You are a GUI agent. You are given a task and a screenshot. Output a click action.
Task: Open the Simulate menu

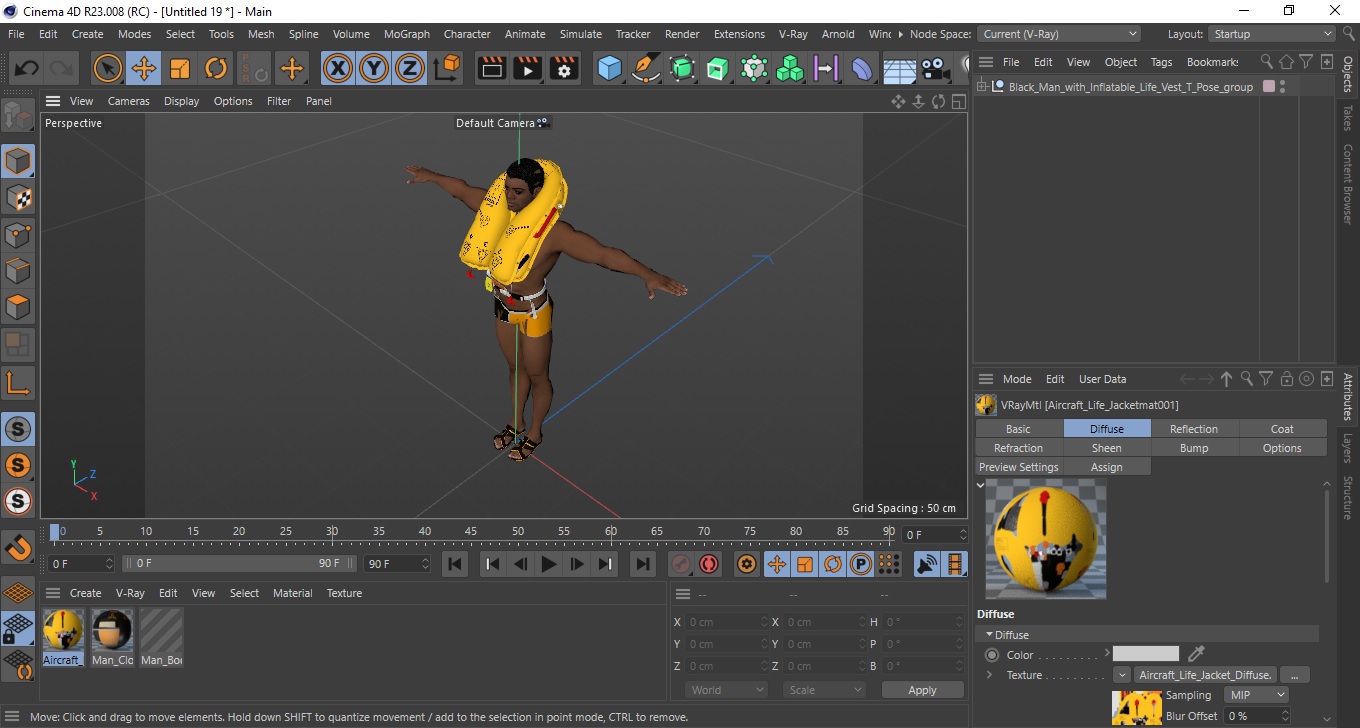click(580, 34)
